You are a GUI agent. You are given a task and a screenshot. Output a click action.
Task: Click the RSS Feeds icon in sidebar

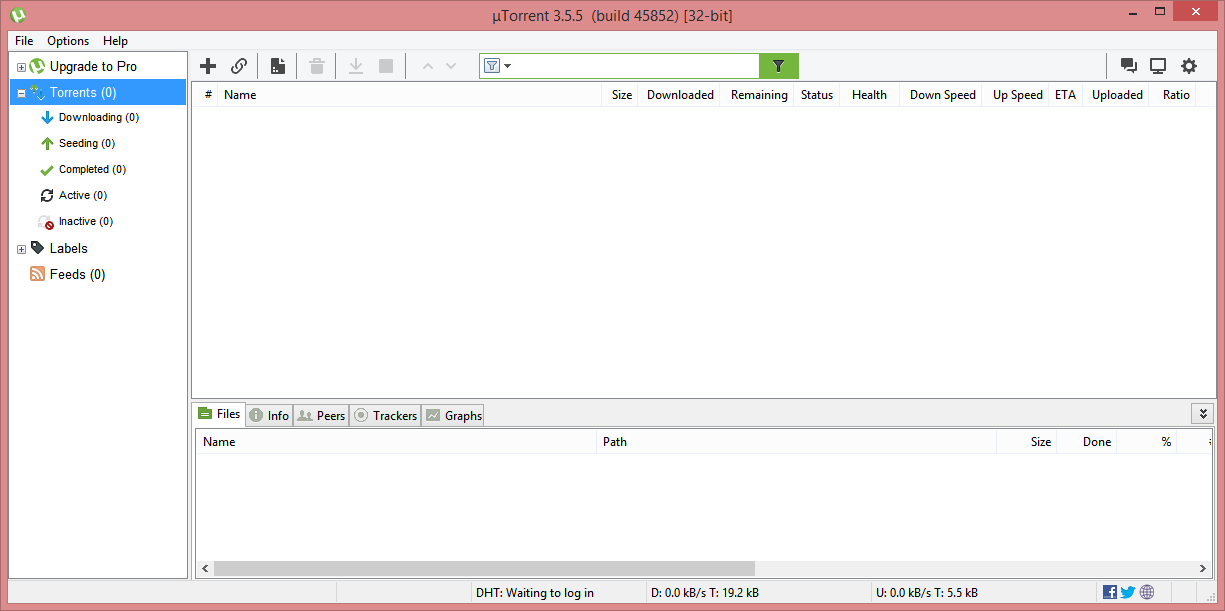[37, 274]
